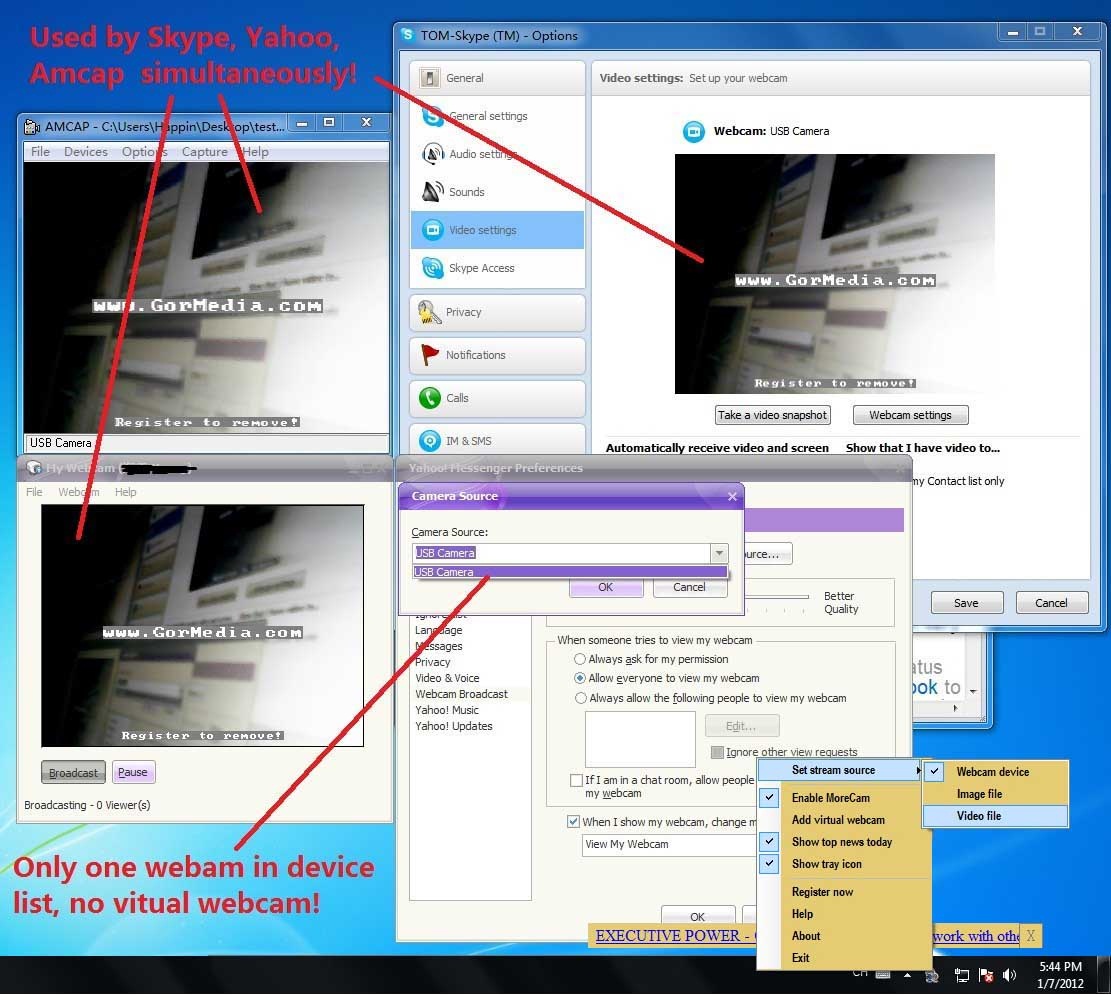Toggle chat room allow people checkbox

pos(576,780)
